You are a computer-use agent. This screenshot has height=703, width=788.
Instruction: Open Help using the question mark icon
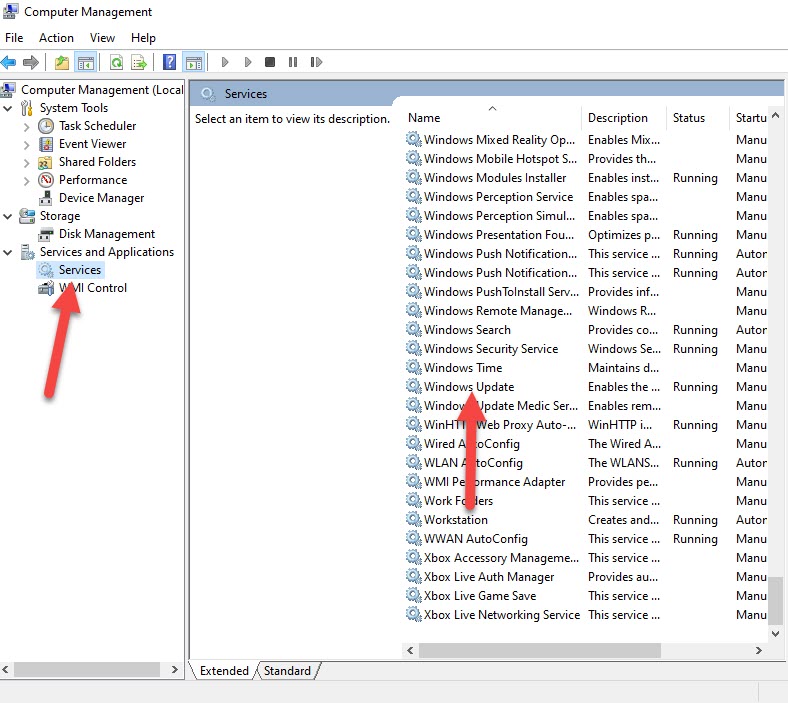[170, 63]
